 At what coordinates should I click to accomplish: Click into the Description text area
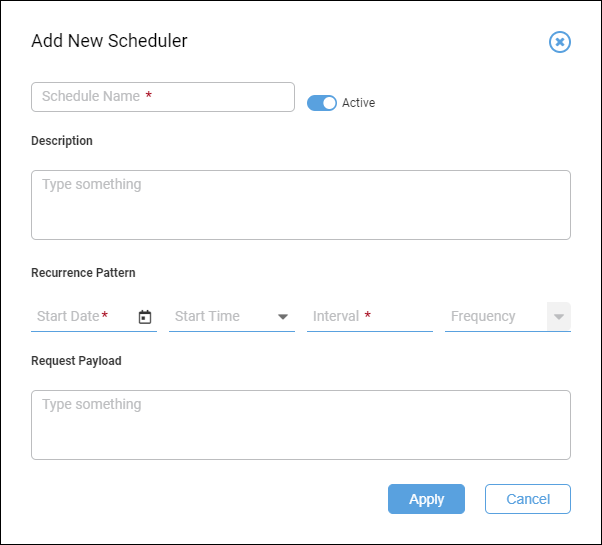301,205
